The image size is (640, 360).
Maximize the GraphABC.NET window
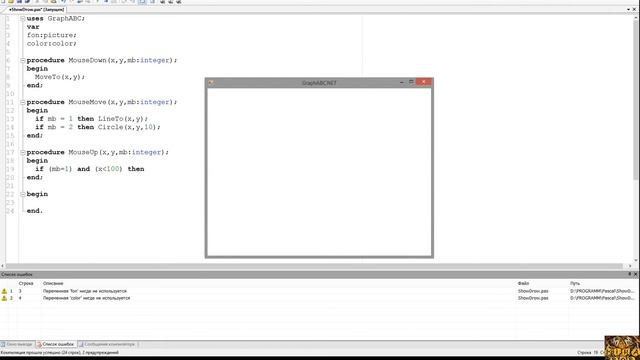click(x=411, y=82)
